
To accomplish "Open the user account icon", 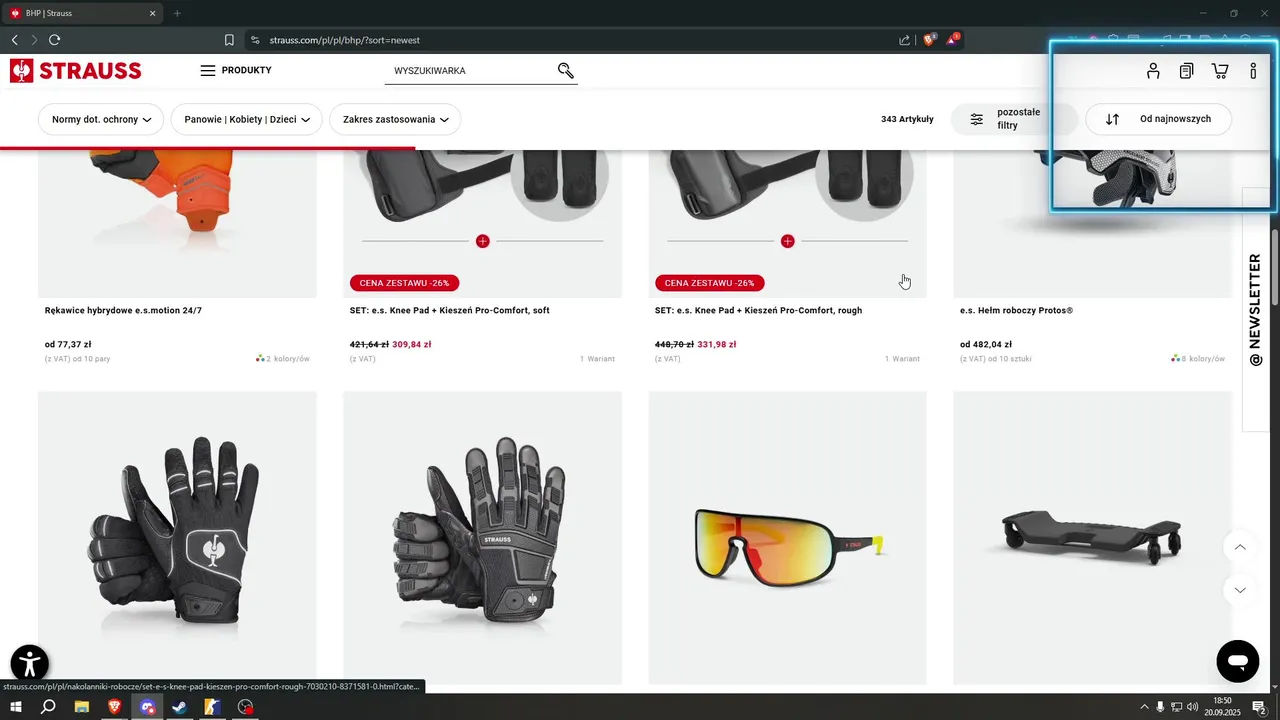I will coord(1153,71).
